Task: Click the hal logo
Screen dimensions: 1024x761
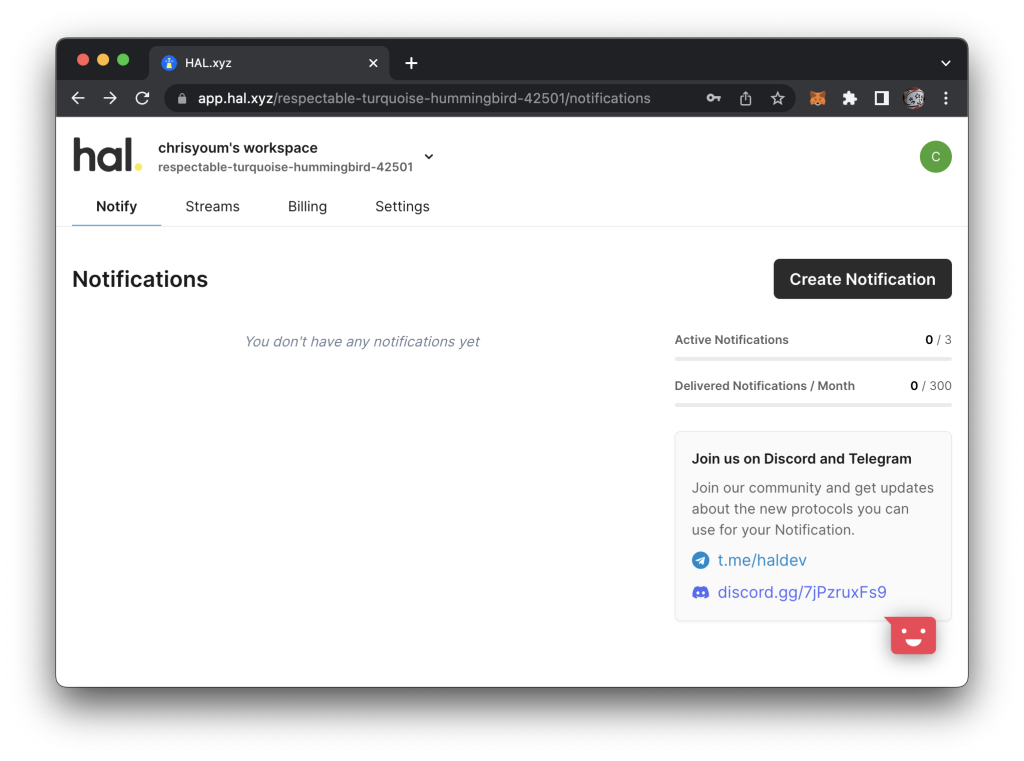Action: 107,155
